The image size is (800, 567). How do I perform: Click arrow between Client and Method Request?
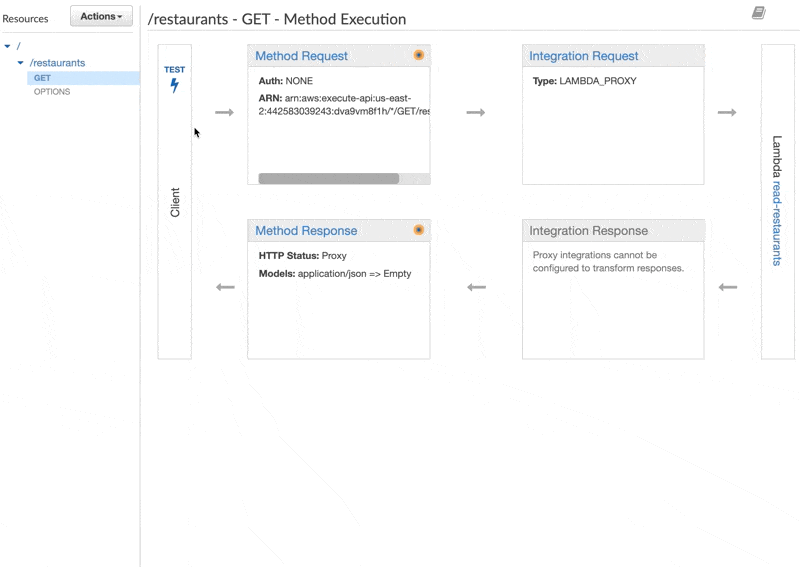tap(224, 113)
